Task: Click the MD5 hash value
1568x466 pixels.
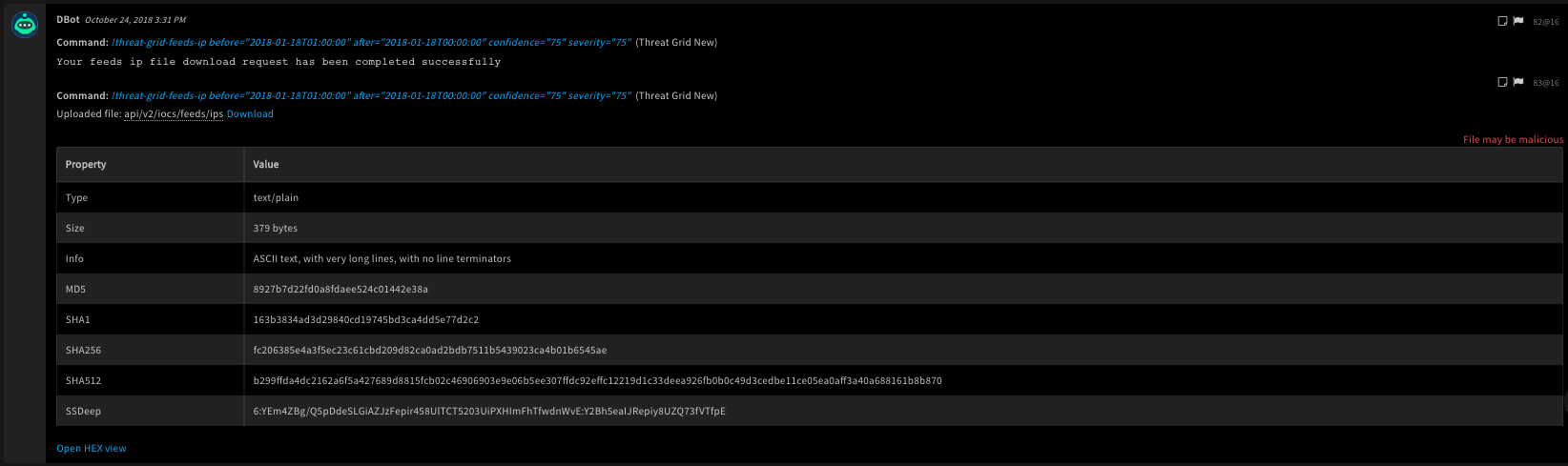Action: 340,290
